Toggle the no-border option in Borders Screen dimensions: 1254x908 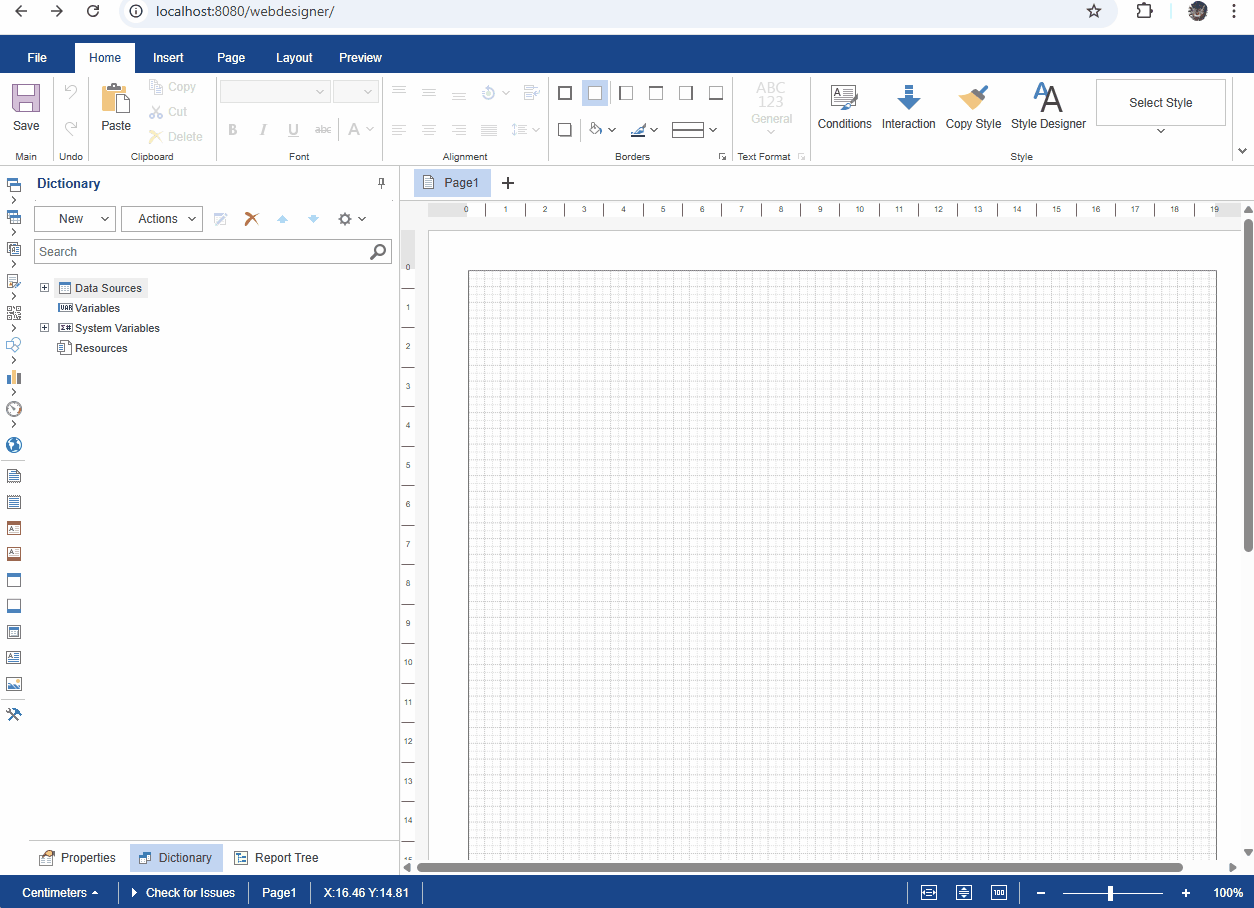click(x=595, y=93)
